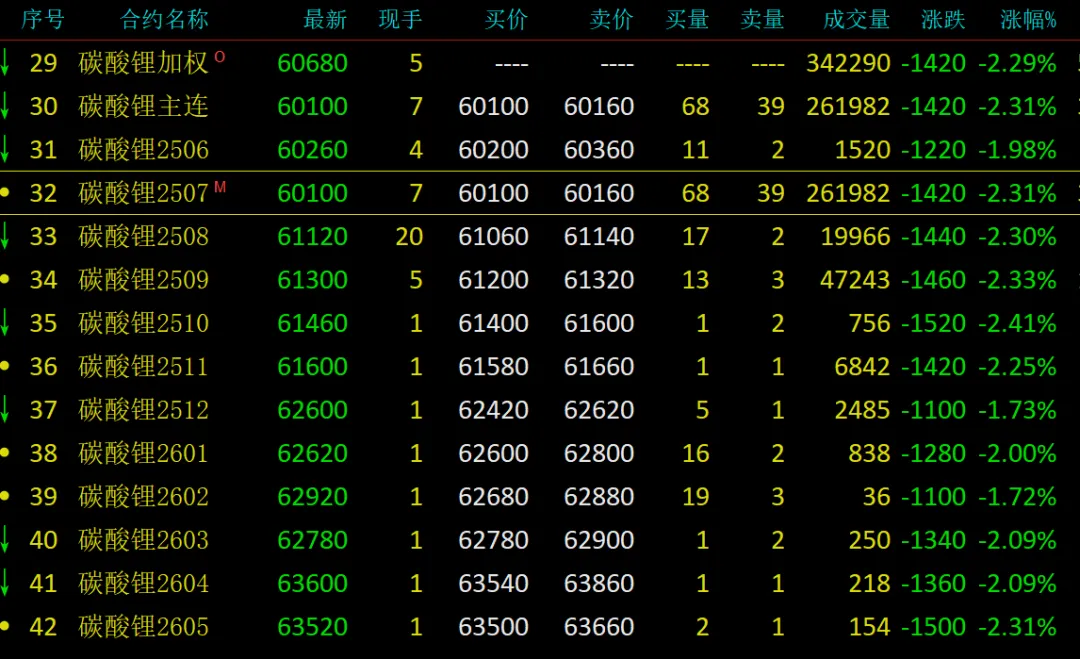Image resolution: width=1080 pixels, height=659 pixels.
Task: Open the highlighted contract 碳酸锂2507
Action: pos(143,193)
